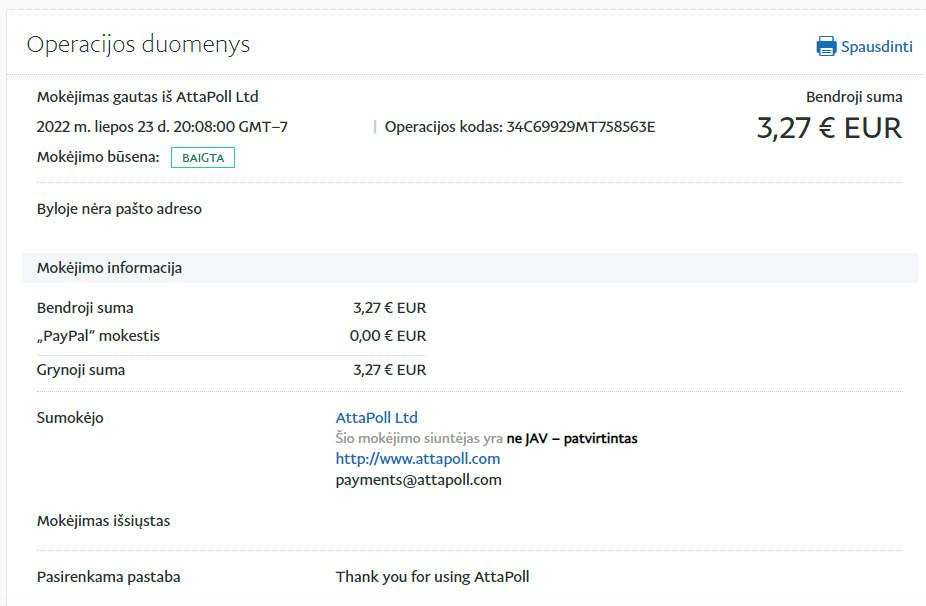
Task: Open the AttaPoll Ltd payer link
Action: [x=376, y=418]
